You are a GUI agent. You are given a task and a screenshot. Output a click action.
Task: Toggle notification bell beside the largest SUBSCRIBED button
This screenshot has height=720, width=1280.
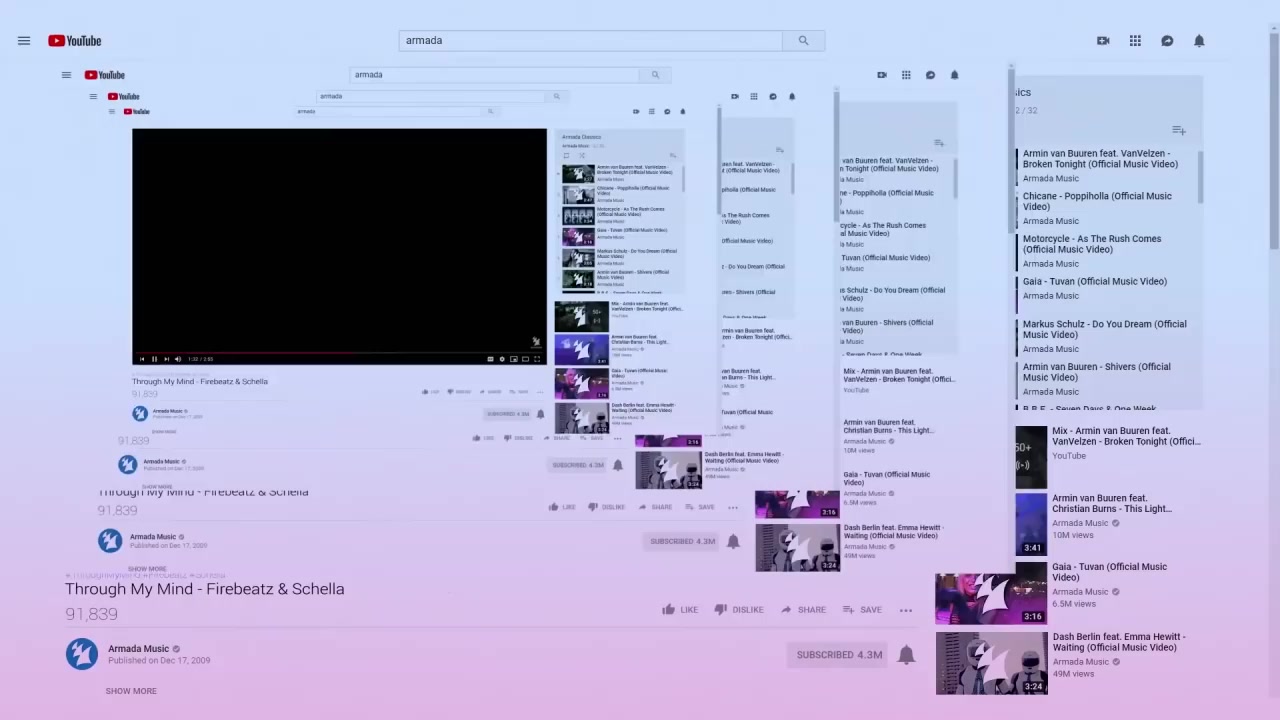tap(906, 655)
